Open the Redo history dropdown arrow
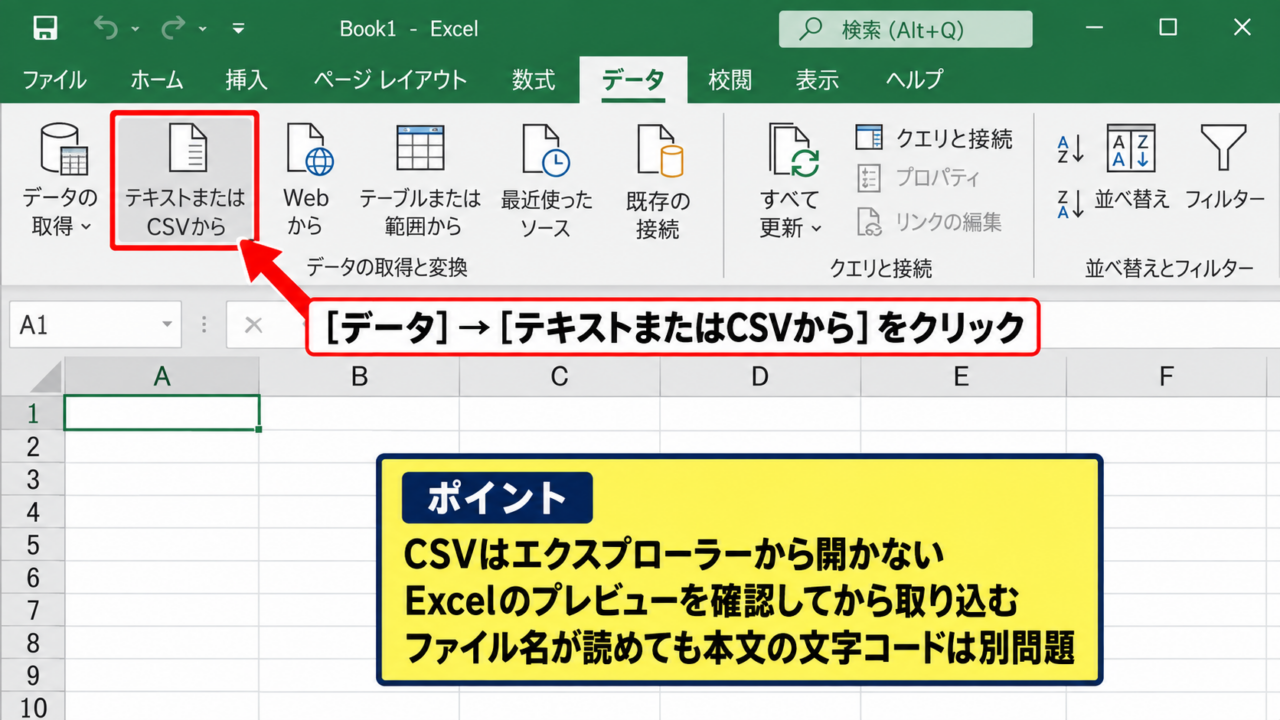 tap(203, 29)
